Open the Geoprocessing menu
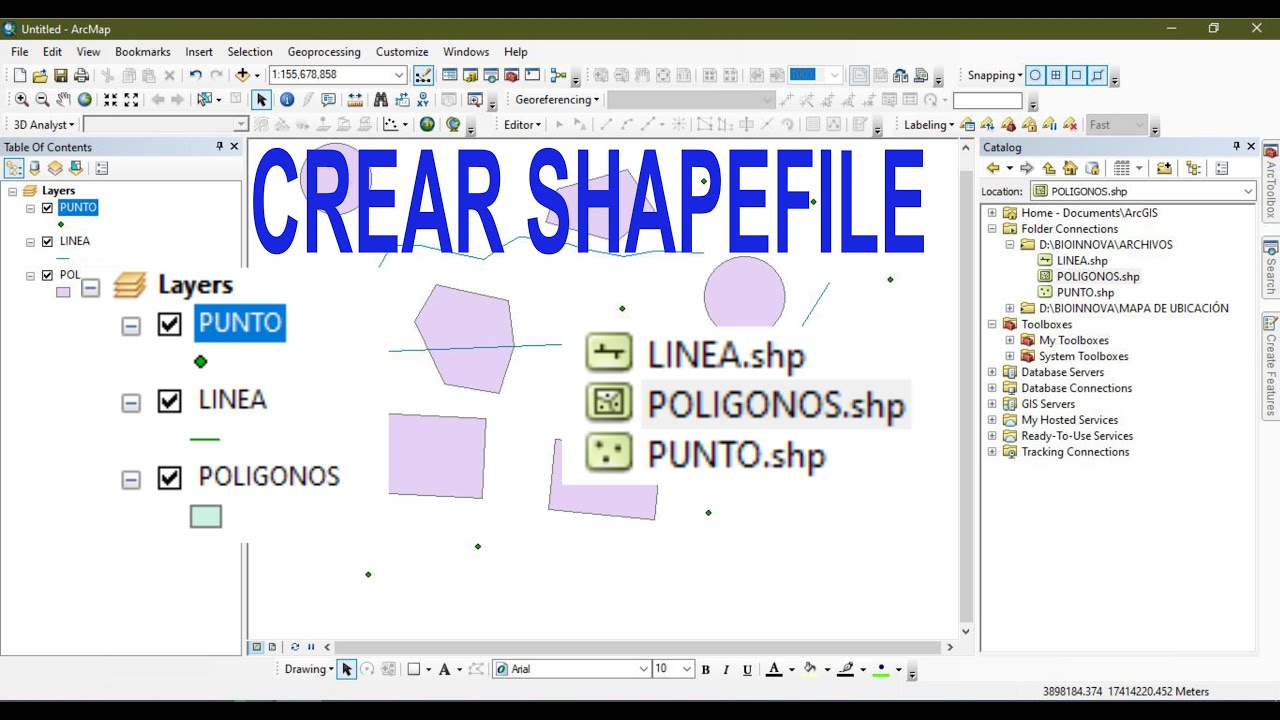The height and width of the screenshot is (720, 1280). click(324, 52)
